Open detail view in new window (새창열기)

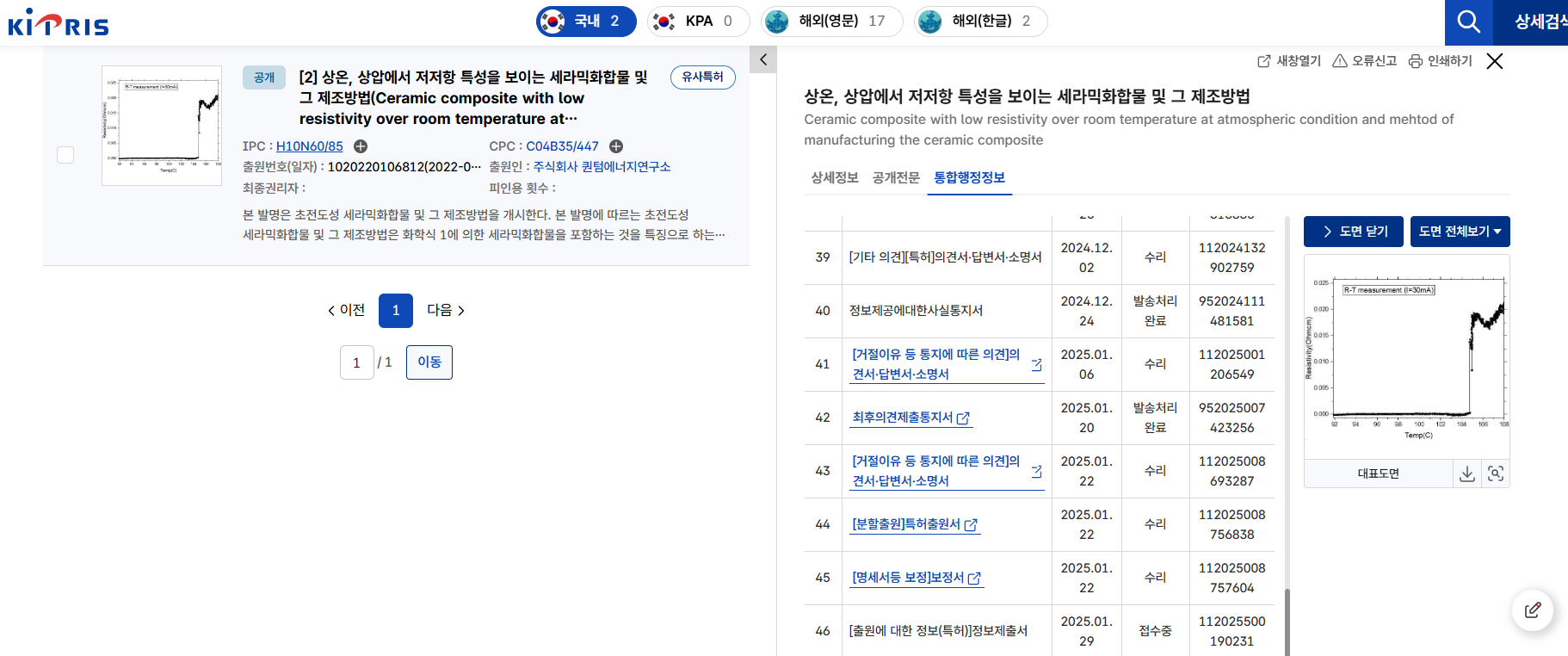click(1288, 61)
